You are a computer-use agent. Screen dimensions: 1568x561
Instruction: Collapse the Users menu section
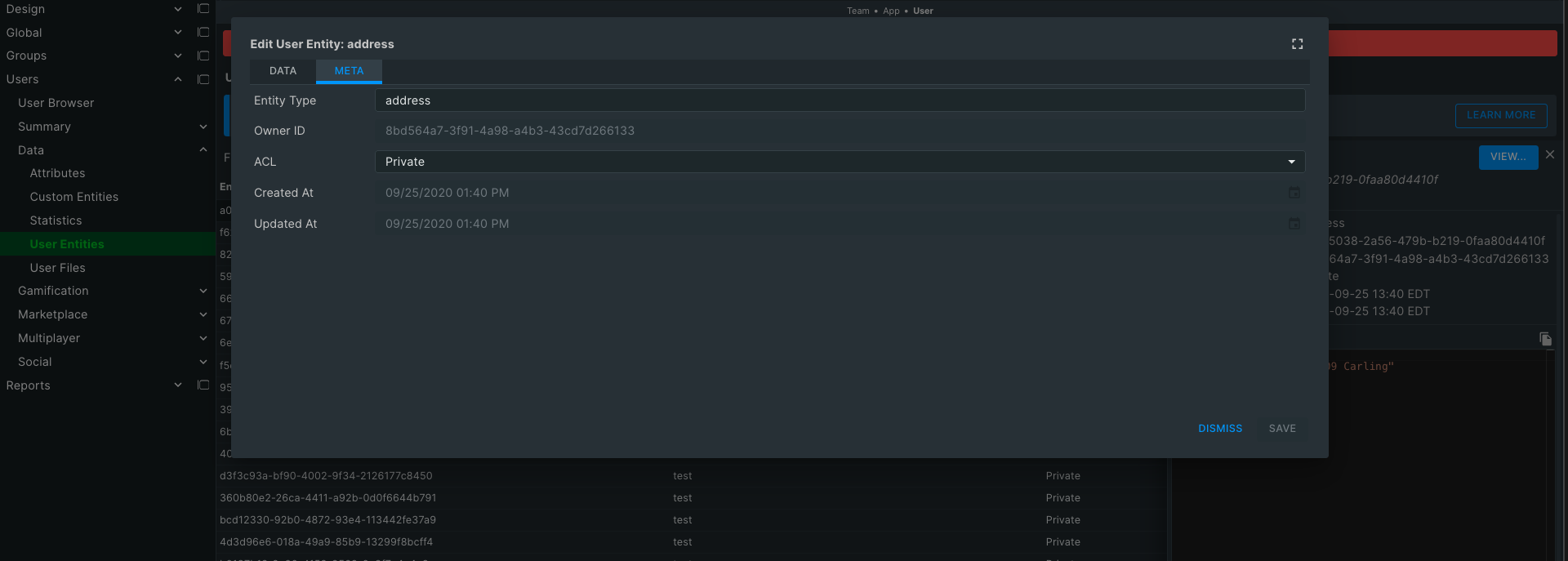178,79
